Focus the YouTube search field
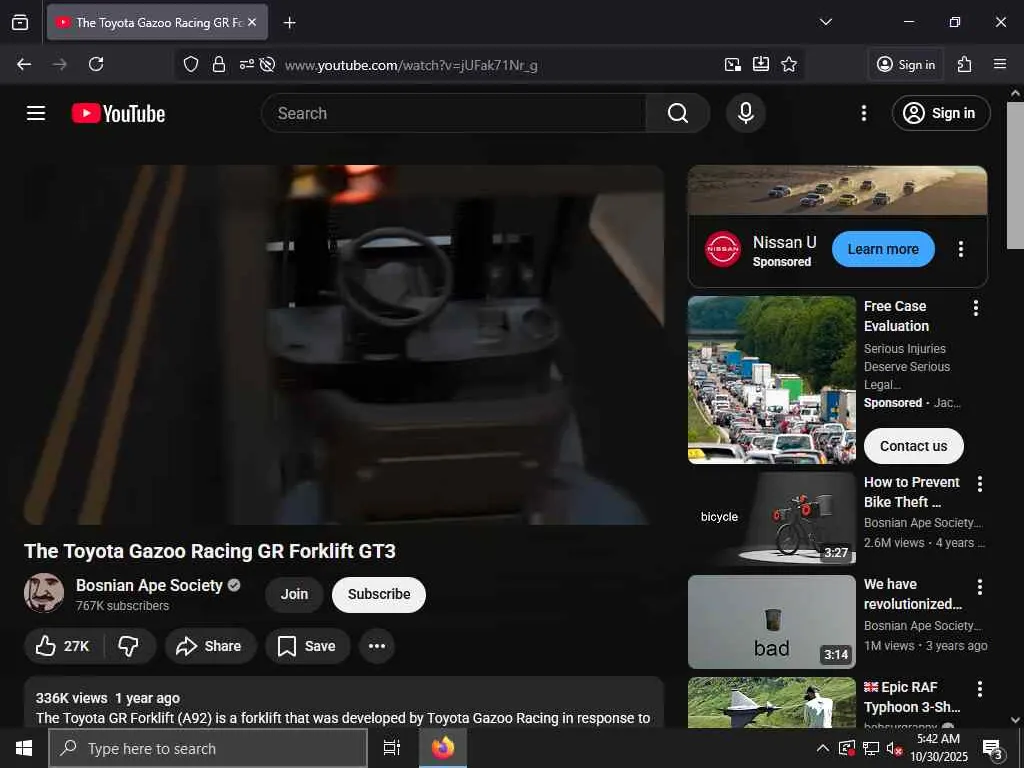Screen dimensions: 1024x768 point(454,113)
